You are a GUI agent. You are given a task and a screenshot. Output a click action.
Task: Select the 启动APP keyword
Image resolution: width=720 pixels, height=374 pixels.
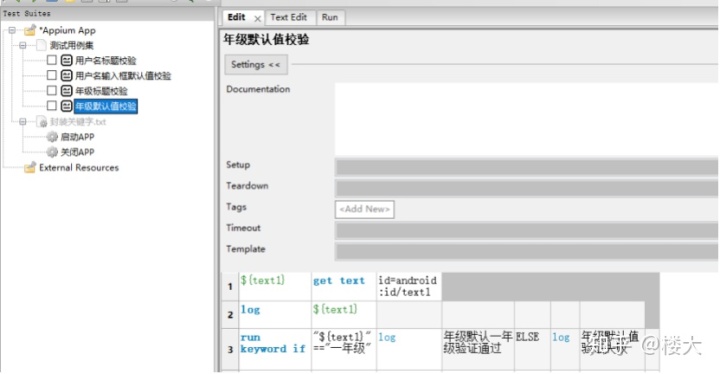(77, 137)
